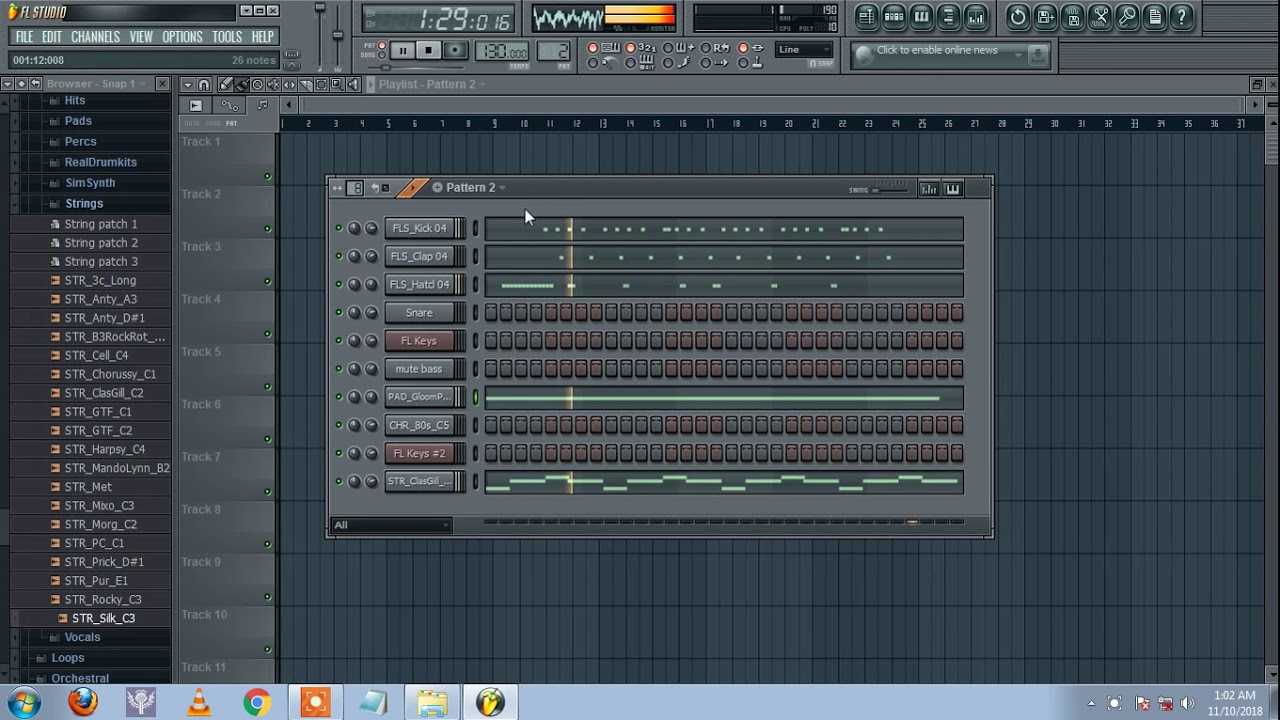1280x720 pixels.
Task: Open Chrome from the taskbar
Action: point(257,702)
